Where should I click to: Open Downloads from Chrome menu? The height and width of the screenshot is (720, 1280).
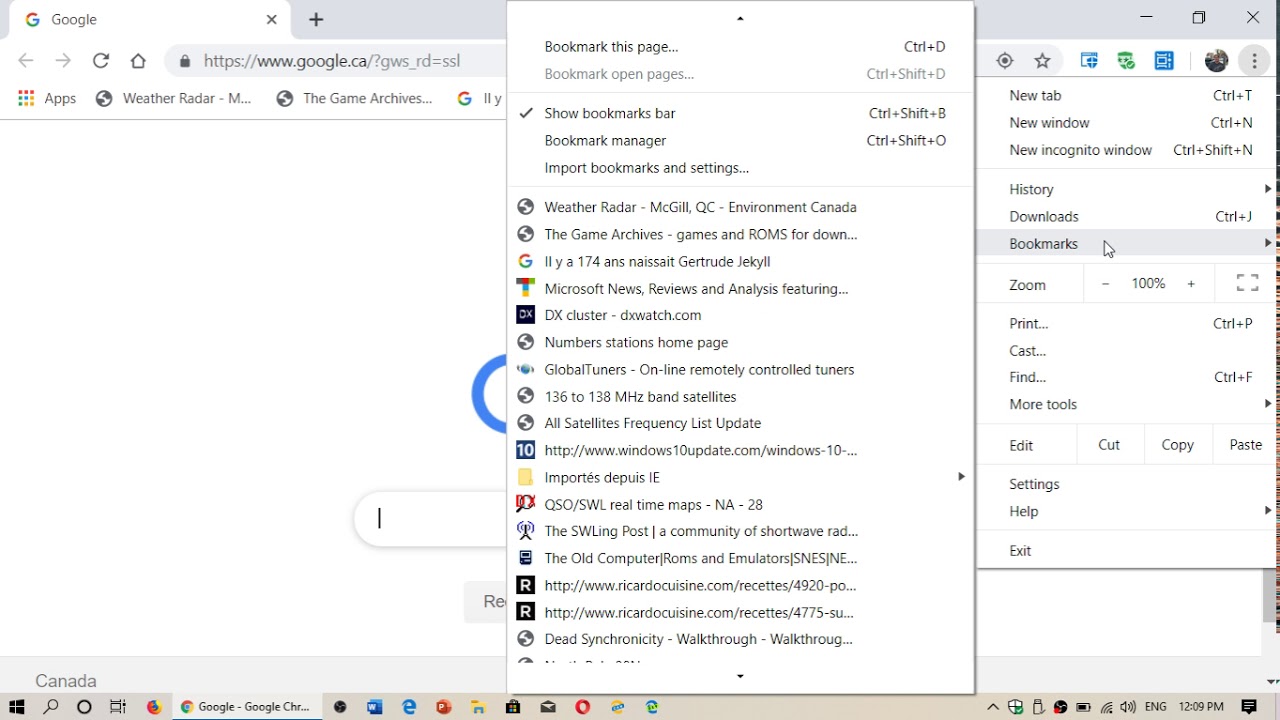coord(1128,216)
